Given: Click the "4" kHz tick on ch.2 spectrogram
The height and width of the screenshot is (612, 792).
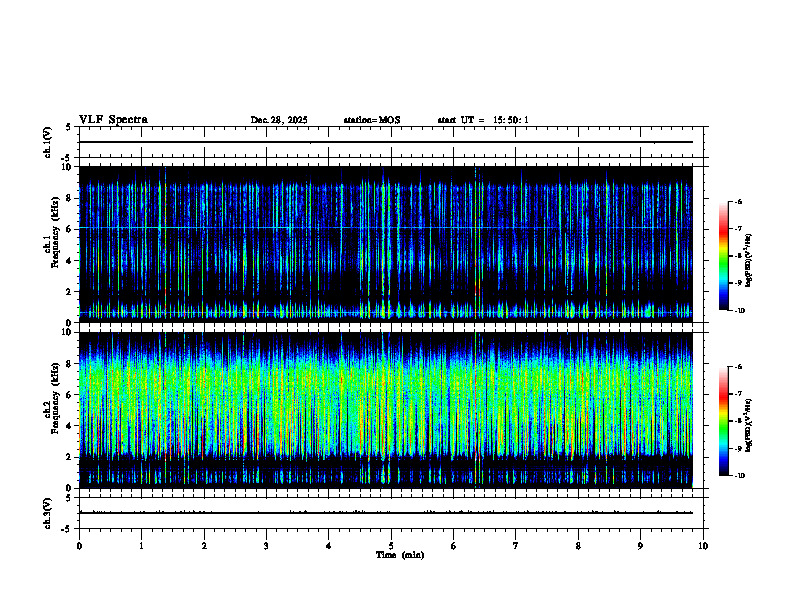Looking at the screenshot, I should tap(70, 426).
